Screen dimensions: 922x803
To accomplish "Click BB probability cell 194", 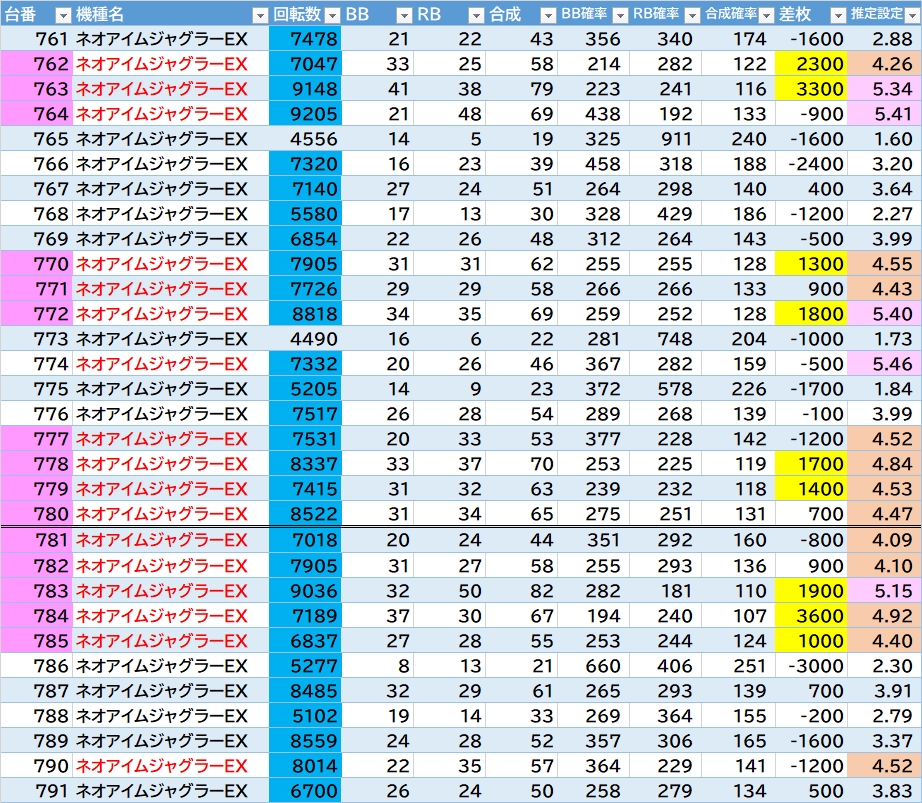I will (x=593, y=615).
